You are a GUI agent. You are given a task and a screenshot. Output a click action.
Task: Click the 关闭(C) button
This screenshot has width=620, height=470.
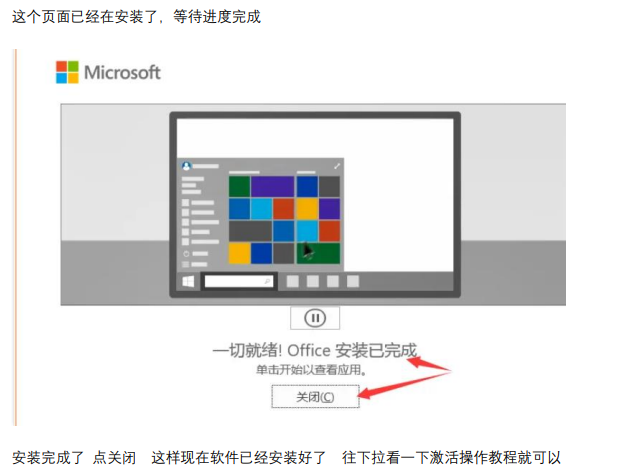point(315,396)
